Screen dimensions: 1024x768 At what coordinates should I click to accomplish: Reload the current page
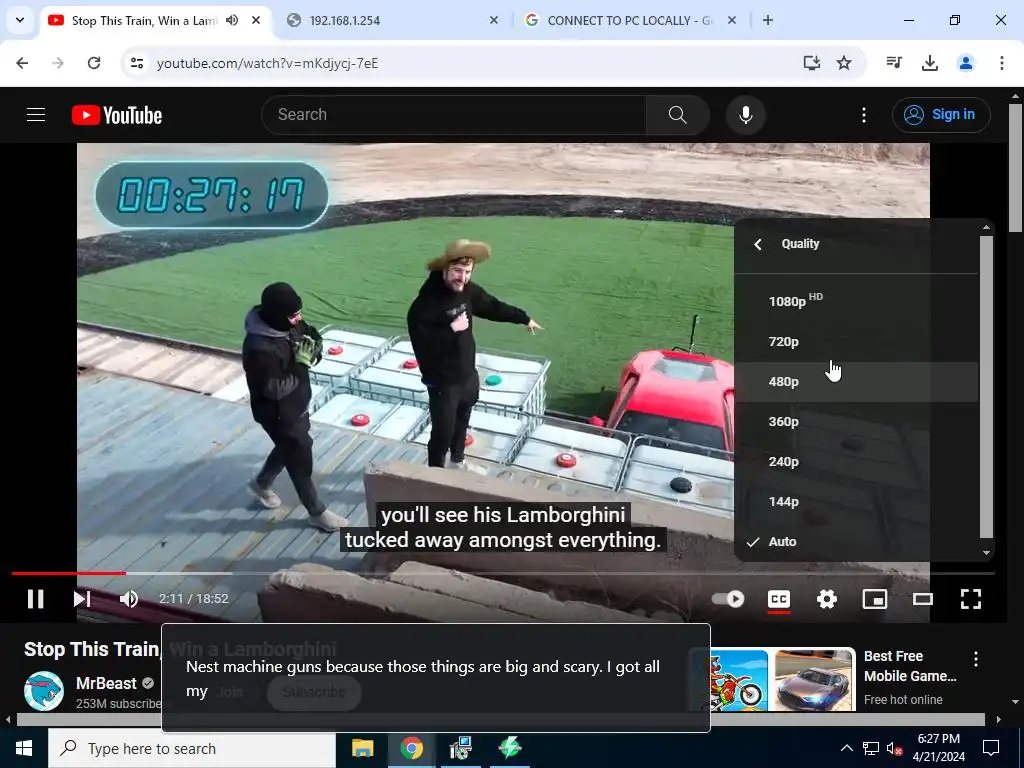coord(94,63)
